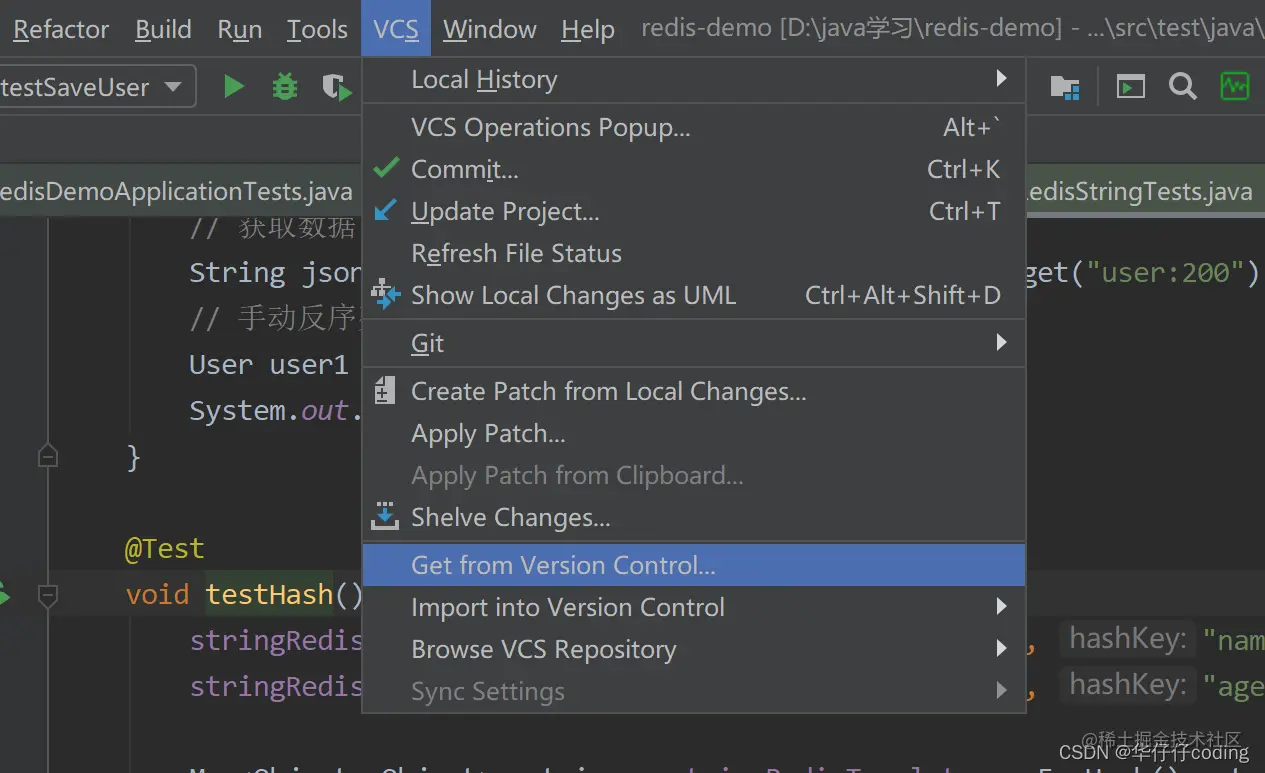This screenshot has width=1265, height=773.
Task: Click the green Run button in toolbar
Action: coord(234,87)
